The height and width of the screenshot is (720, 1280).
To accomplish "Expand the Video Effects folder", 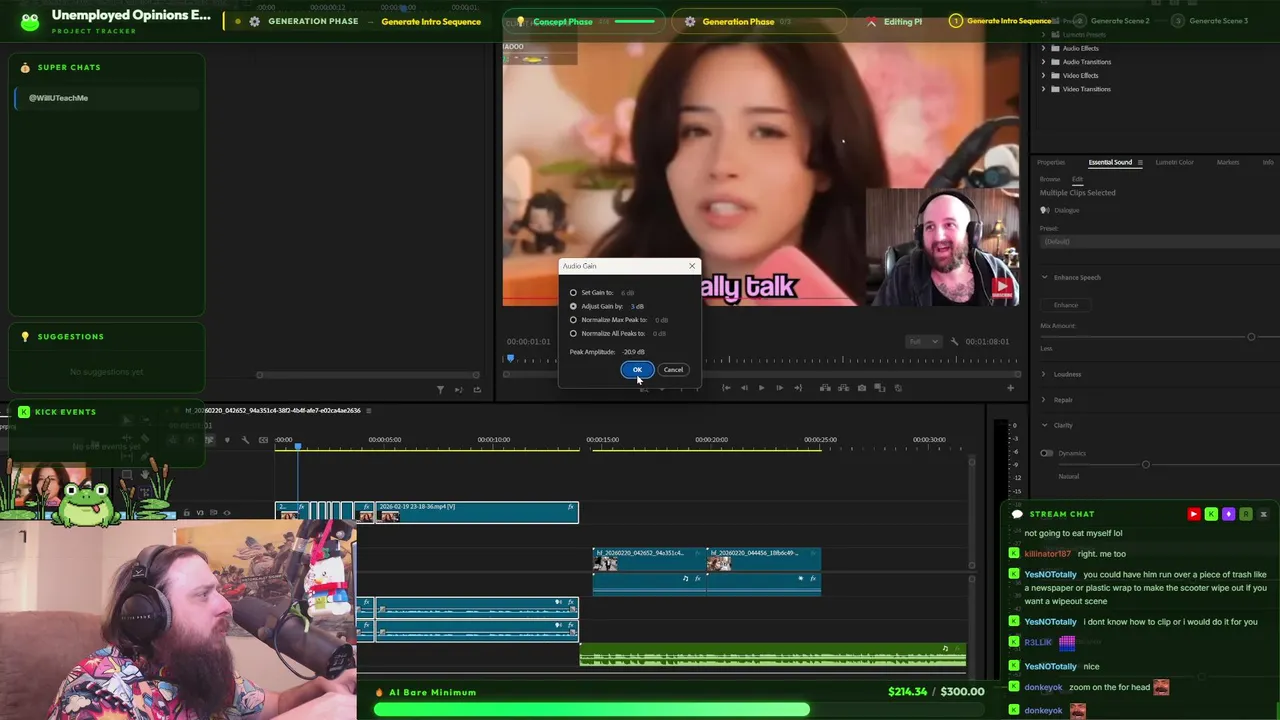I will (x=1043, y=75).
